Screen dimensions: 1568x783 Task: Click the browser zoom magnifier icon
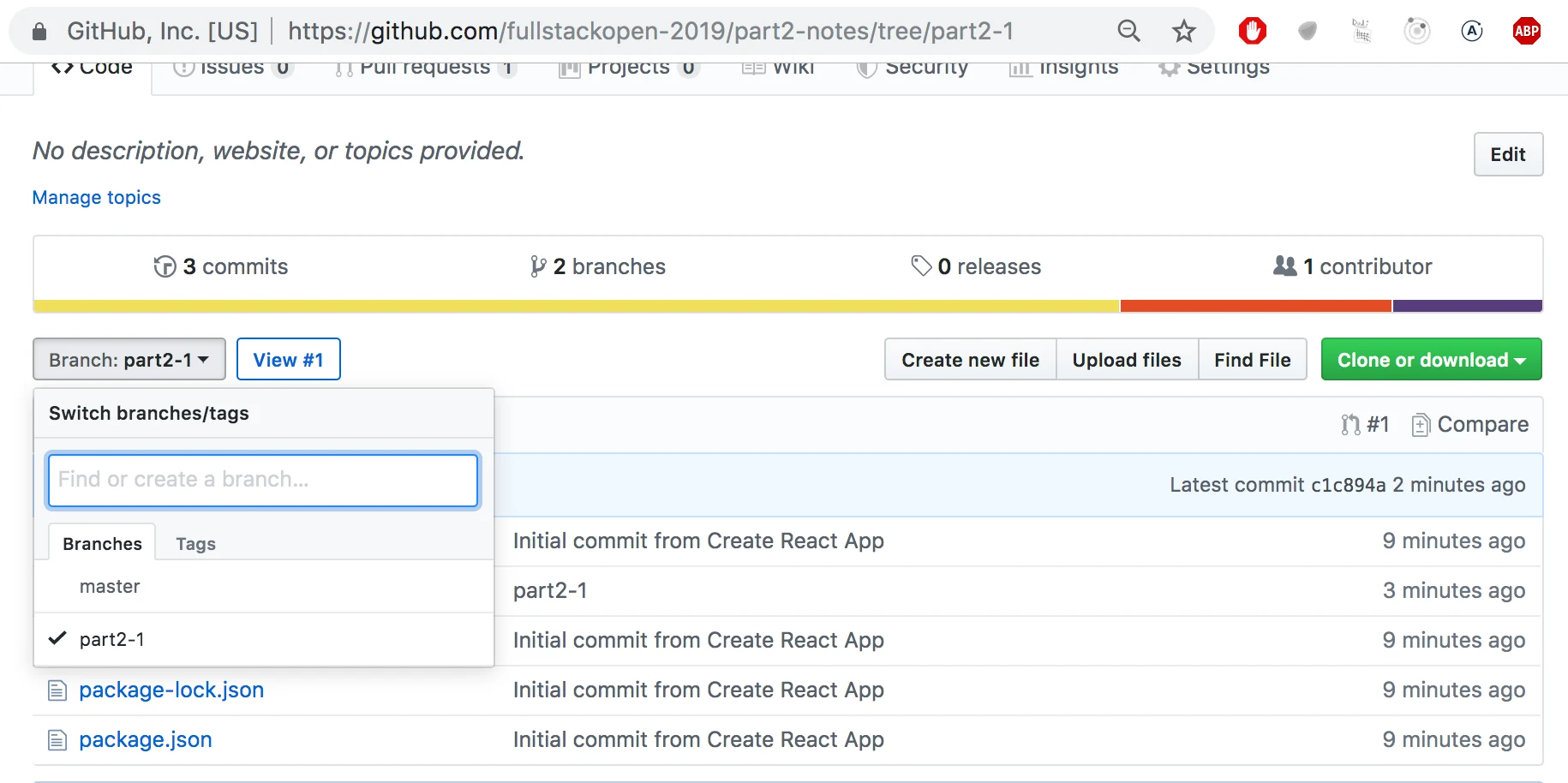[1128, 31]
